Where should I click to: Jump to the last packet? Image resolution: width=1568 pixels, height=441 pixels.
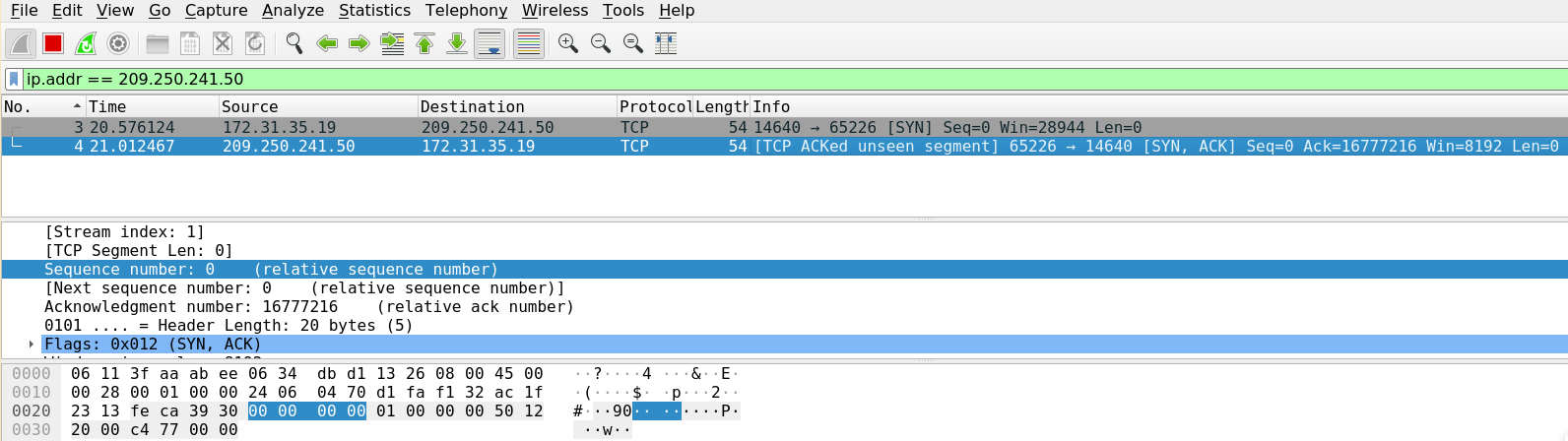click(457, 43)
